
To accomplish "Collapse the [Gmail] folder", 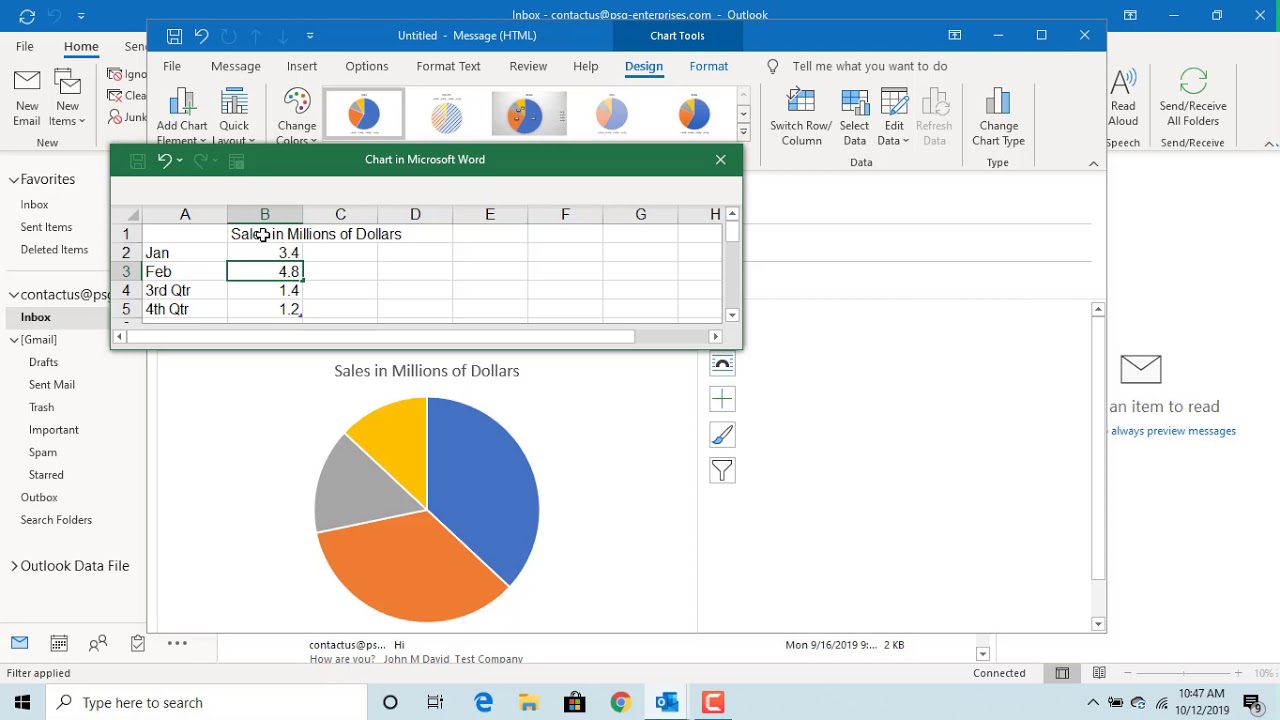I will pyautogui.click(x=14, y=340).
